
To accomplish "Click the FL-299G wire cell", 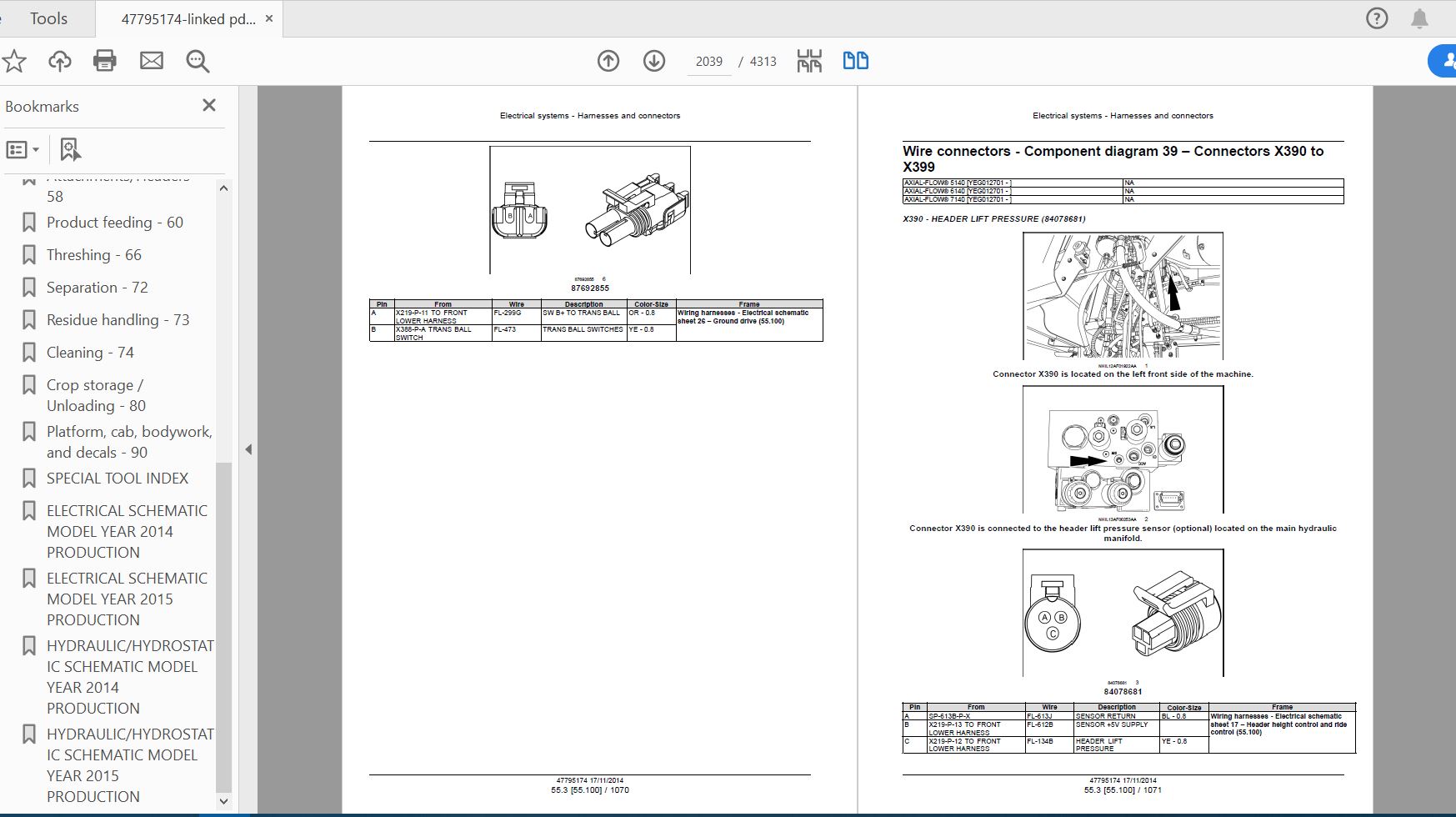I will click(516, 317).
